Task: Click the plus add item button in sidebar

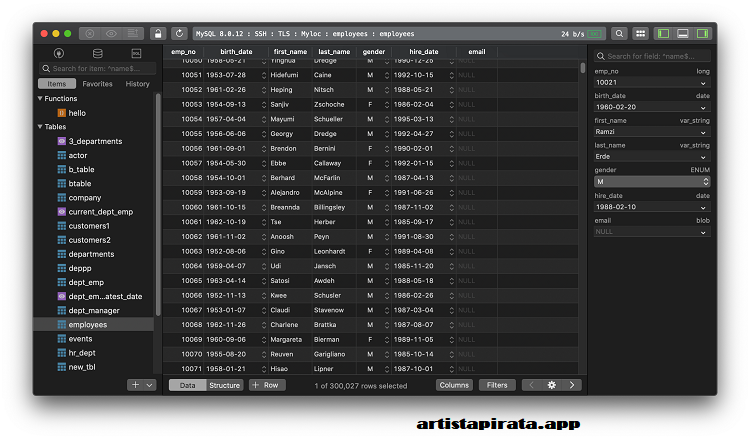Action: (135, 385)
